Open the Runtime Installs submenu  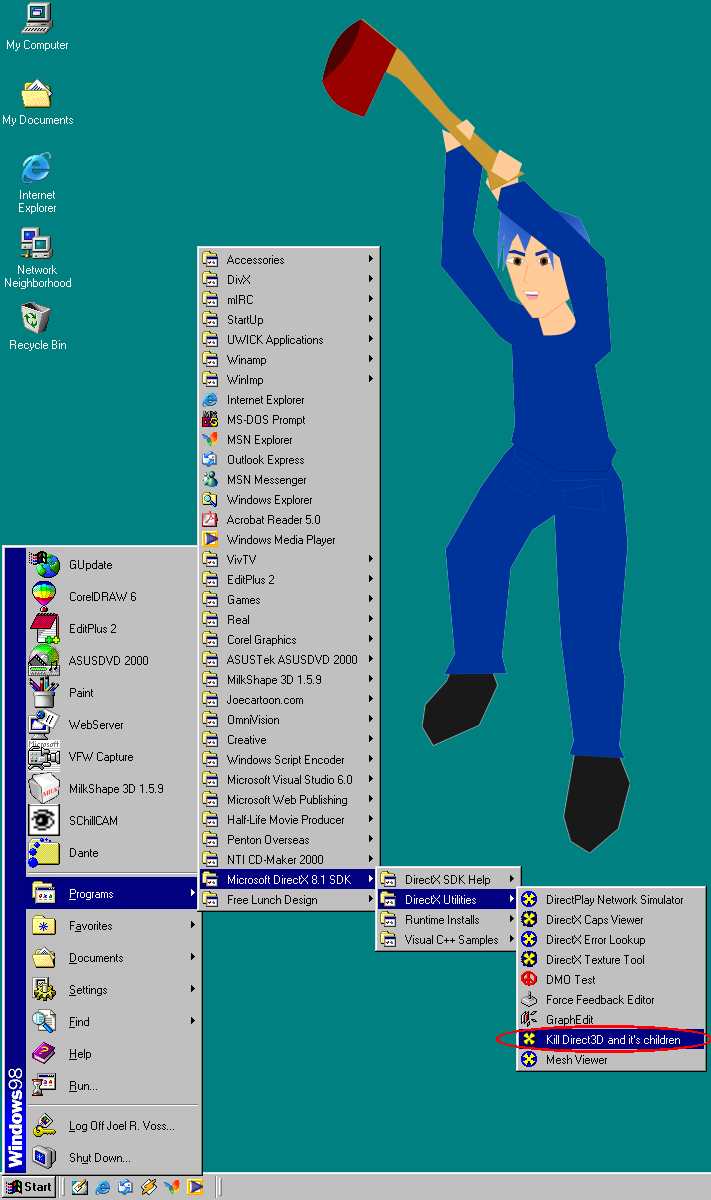tap(449, 920)
